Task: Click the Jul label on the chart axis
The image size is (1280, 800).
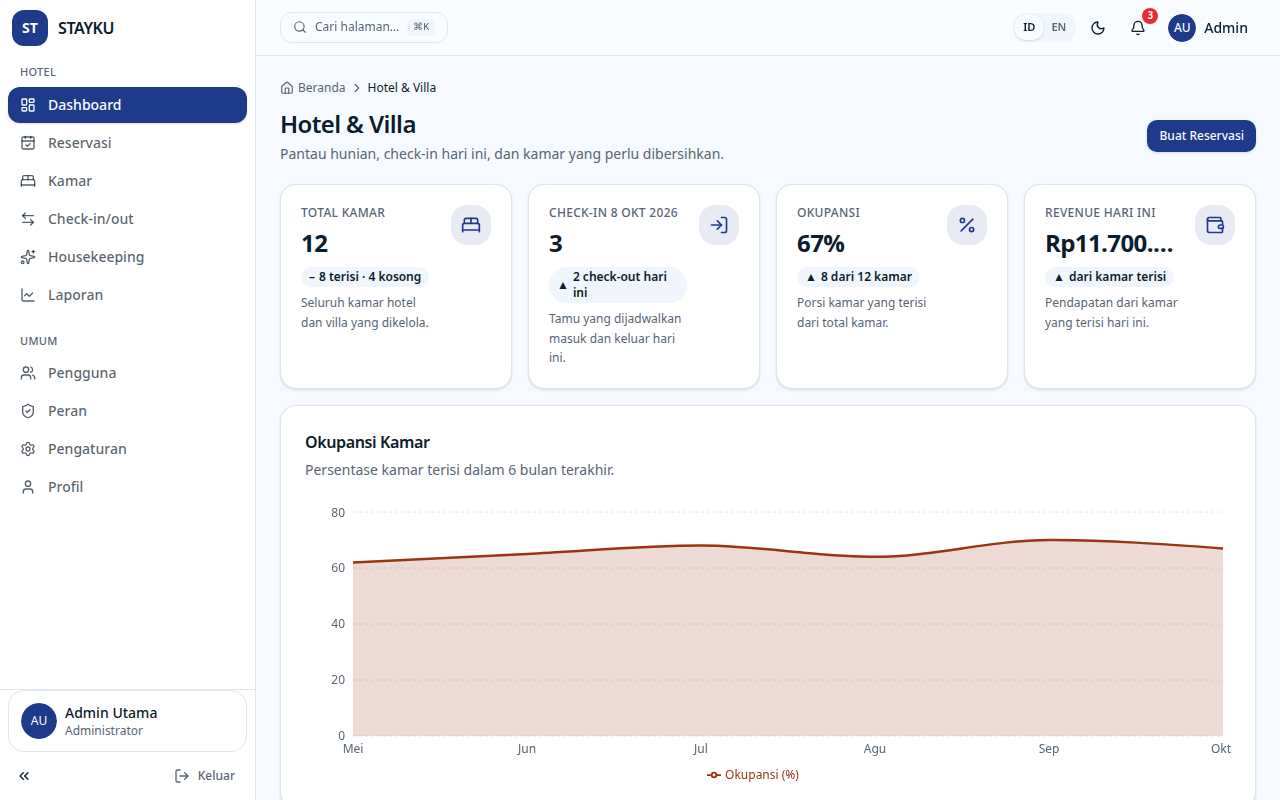Action: tap(701, 749)
